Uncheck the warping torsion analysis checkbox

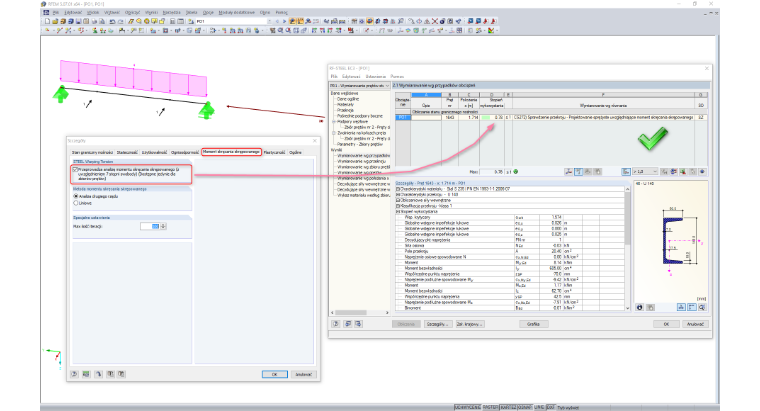(x=75, y=170)
